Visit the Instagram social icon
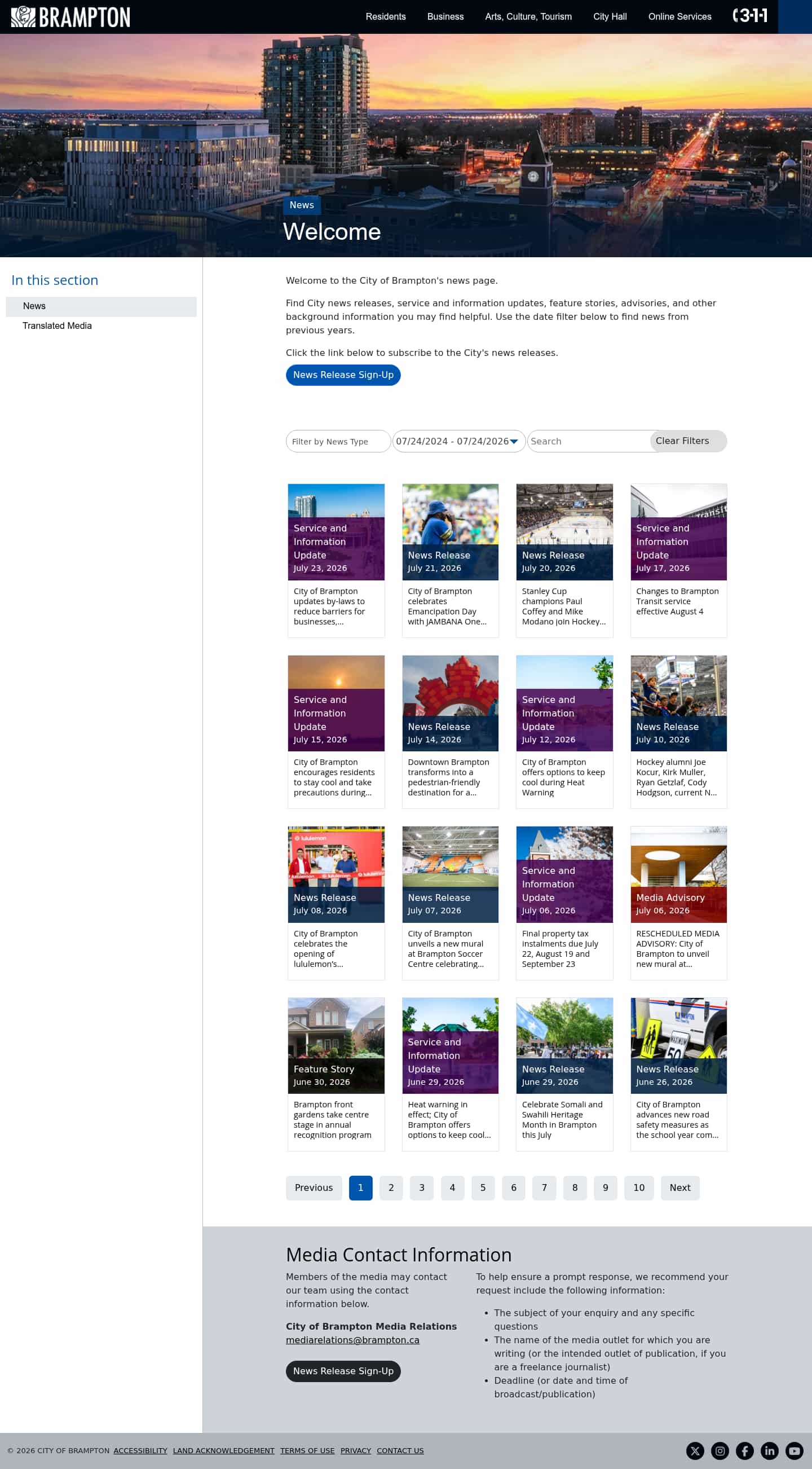Image resolution: width=812 pixels, height=1469 pixels. [x=720, y=1451]
